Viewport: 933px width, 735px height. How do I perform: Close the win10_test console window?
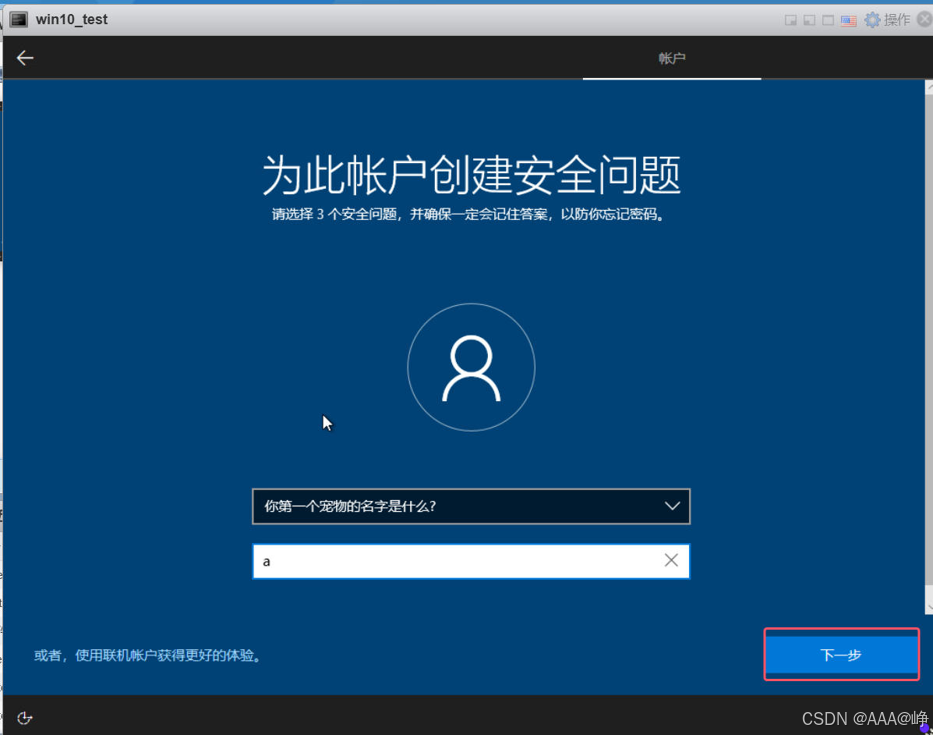point(925,20)
